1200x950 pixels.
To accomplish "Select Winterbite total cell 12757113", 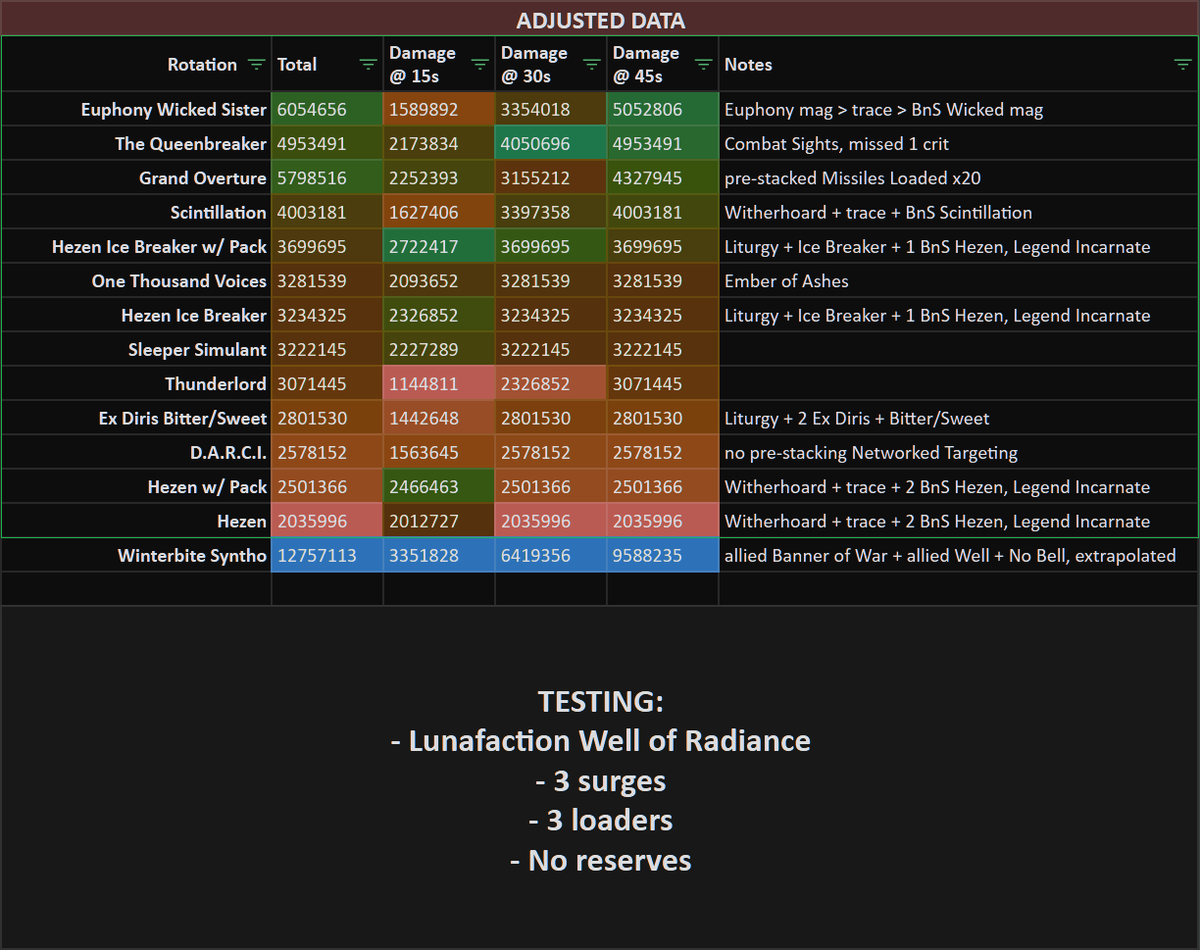I will coord(327,555).
